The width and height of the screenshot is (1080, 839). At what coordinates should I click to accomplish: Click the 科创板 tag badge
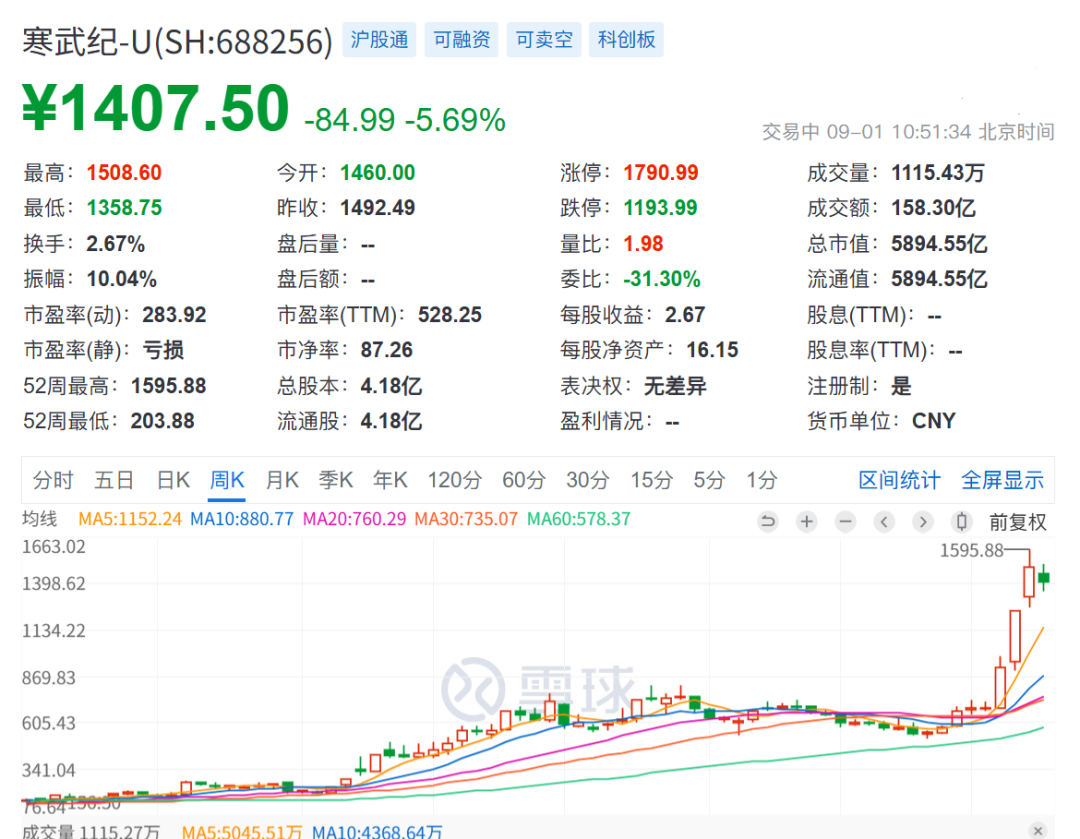point(626,40)
